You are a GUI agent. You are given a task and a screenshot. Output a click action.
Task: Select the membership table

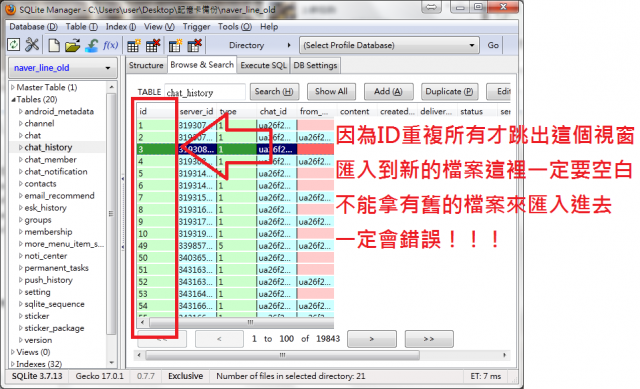click(48, 232)
